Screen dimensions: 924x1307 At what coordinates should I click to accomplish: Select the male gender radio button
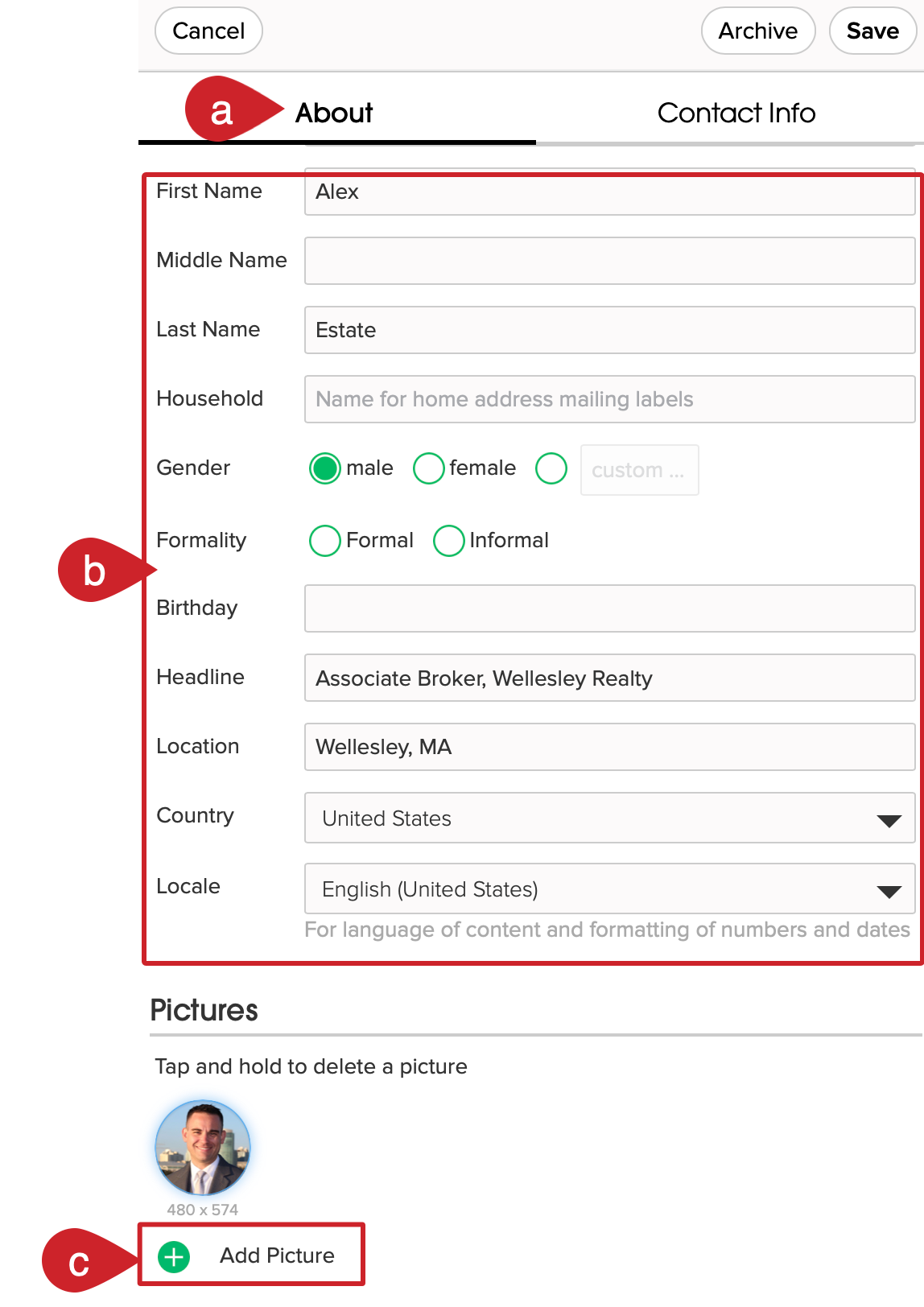[325, 468]
